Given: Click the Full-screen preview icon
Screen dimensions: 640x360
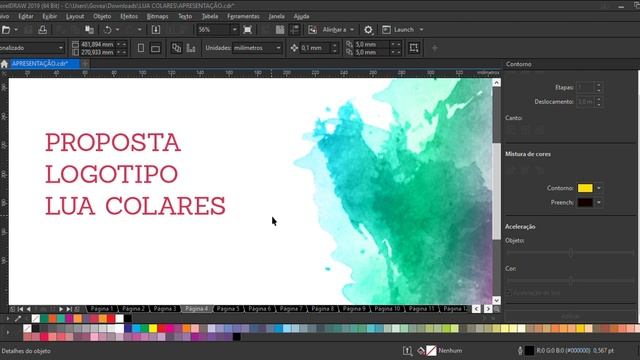Looking at the screenshot, I should coord(247,30).
